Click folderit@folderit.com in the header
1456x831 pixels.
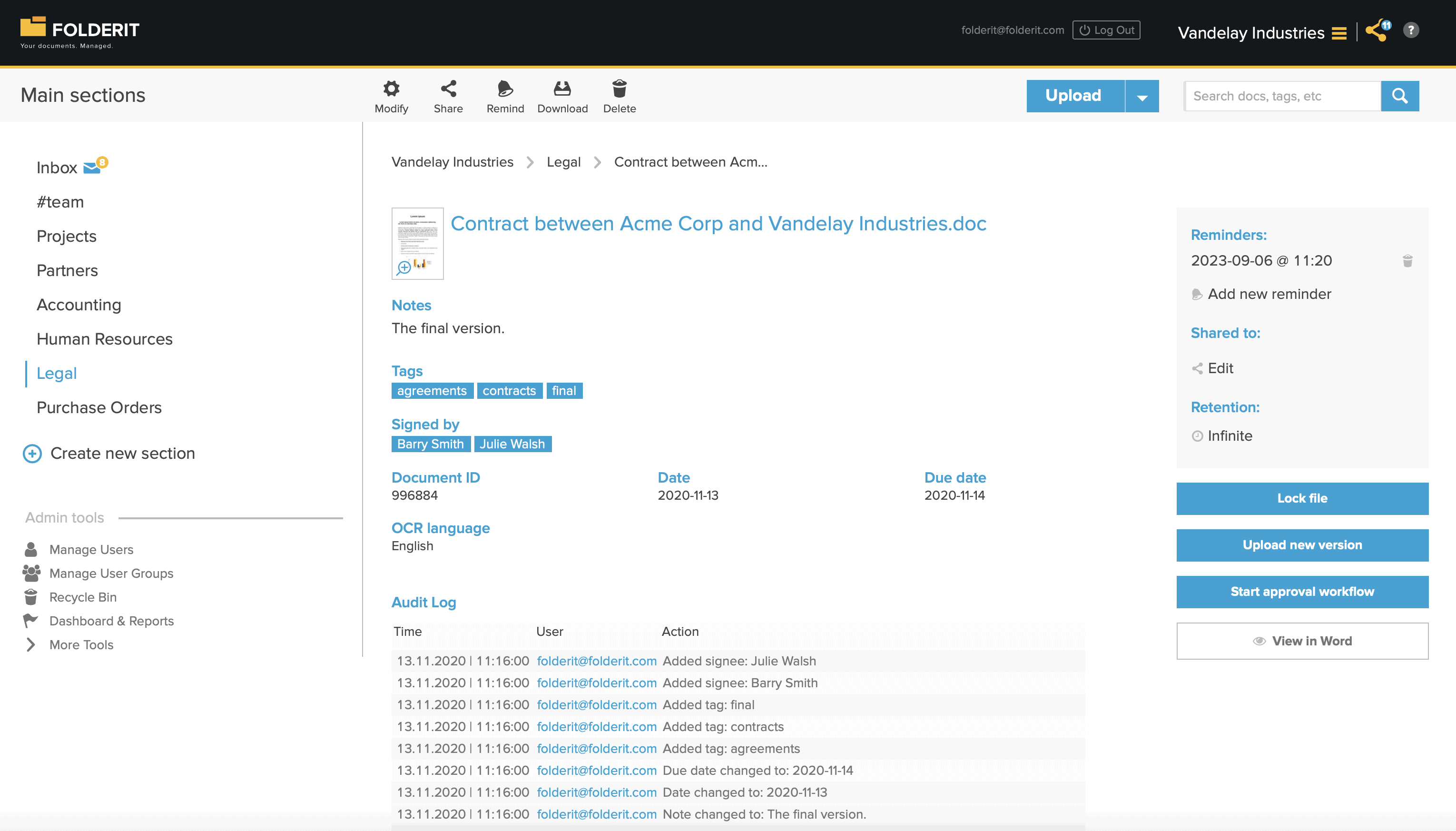coord(1013,30)
